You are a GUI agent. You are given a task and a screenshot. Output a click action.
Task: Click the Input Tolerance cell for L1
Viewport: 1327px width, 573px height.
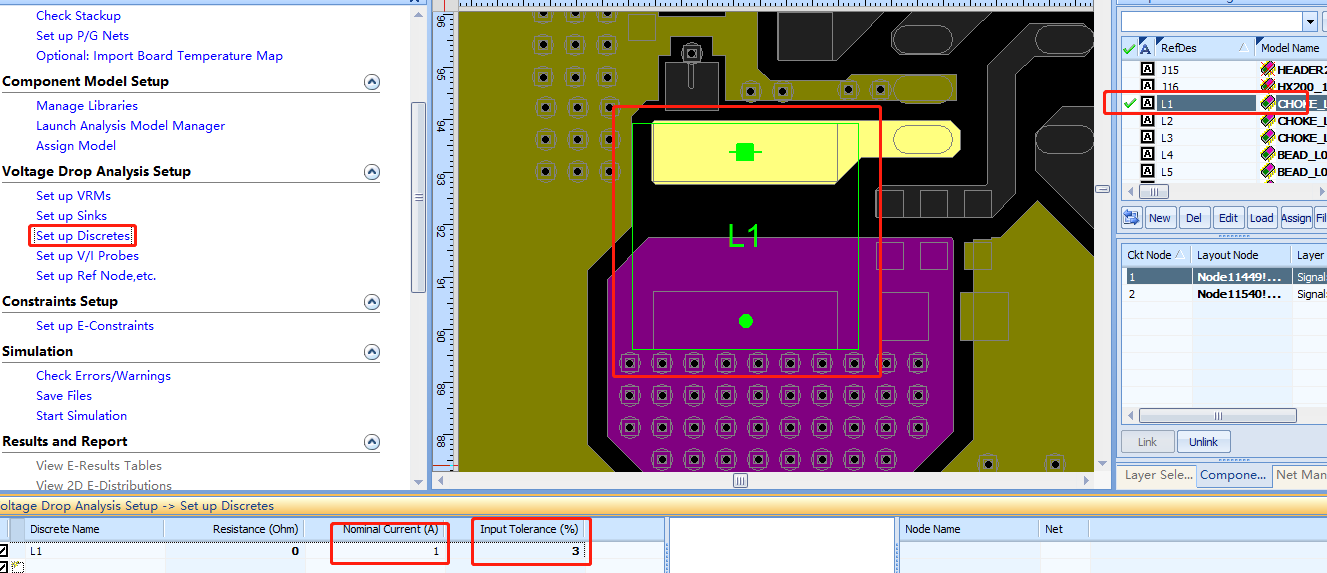[x=526, y=551]
